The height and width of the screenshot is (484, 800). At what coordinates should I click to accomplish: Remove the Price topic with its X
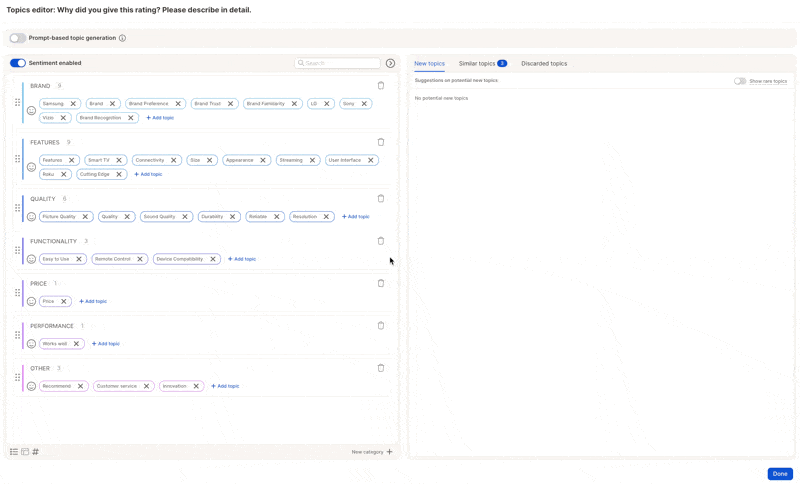click(64, 301)
